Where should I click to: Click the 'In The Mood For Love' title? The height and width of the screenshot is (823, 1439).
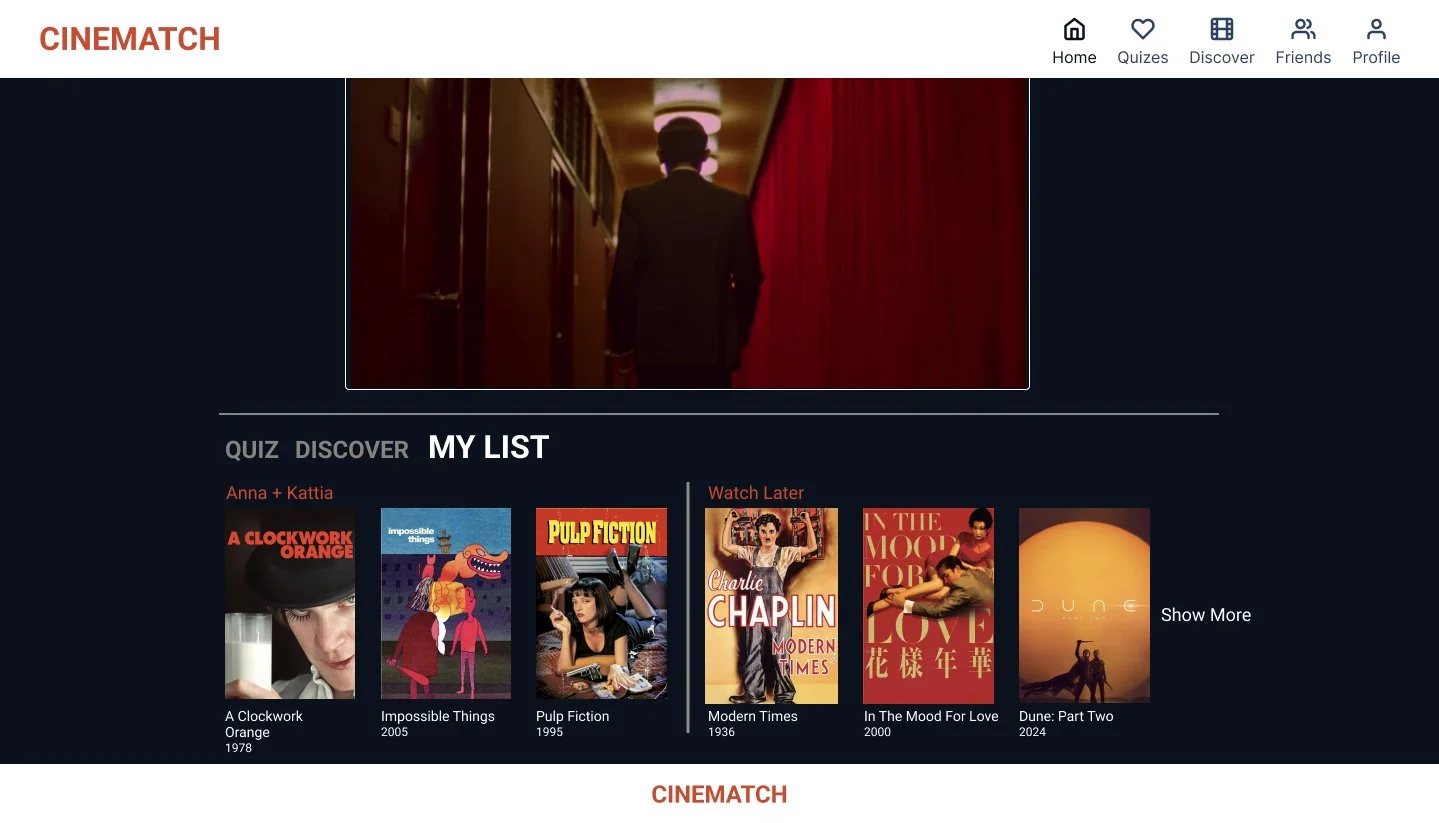click(x=931, y=716)
